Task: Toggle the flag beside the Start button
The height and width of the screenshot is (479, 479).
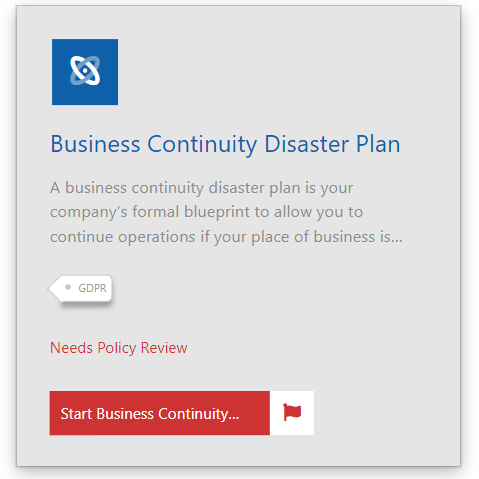Action: 292,413
